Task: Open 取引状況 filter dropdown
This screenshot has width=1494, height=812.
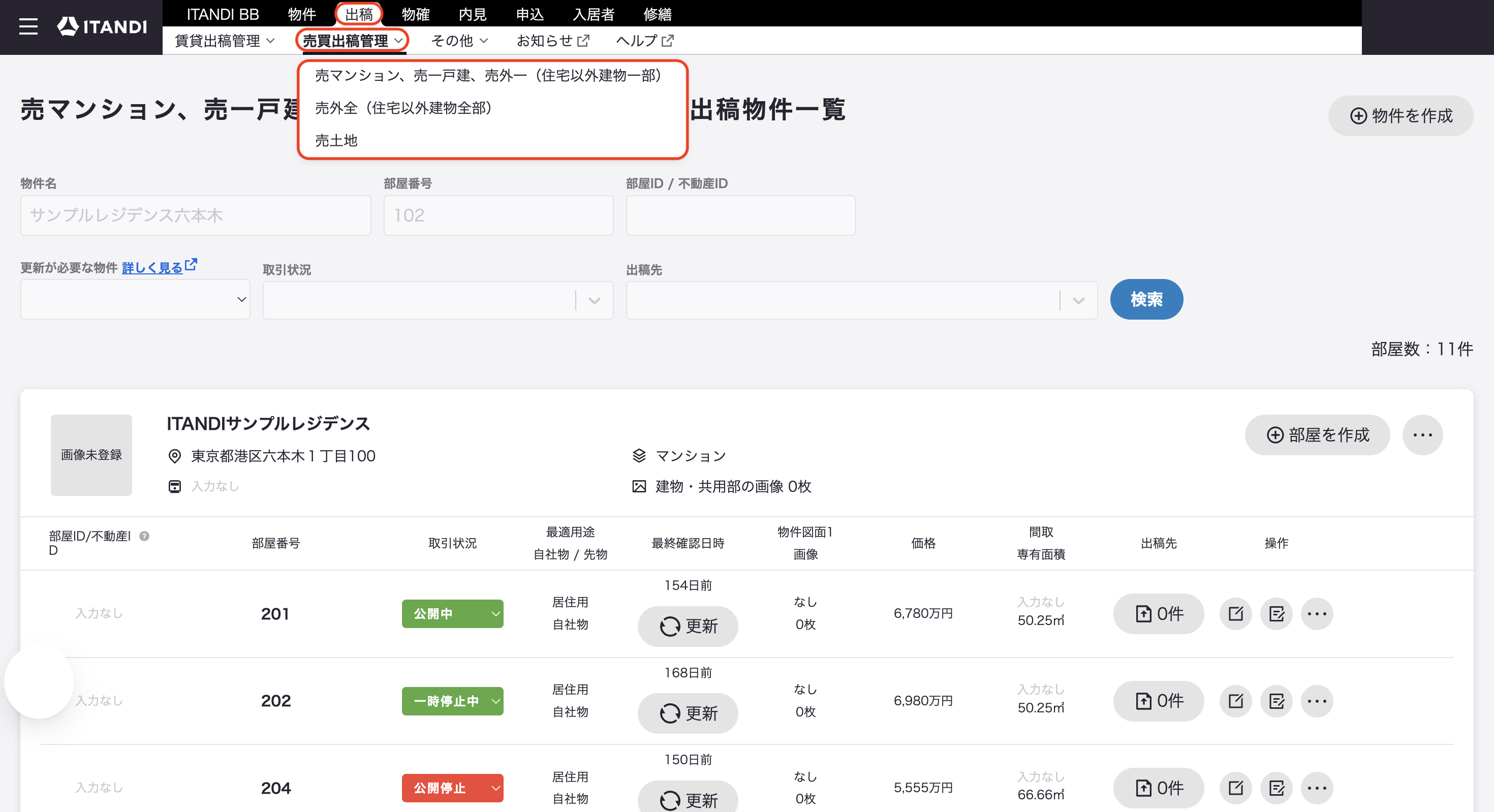Action: (438, 300)
